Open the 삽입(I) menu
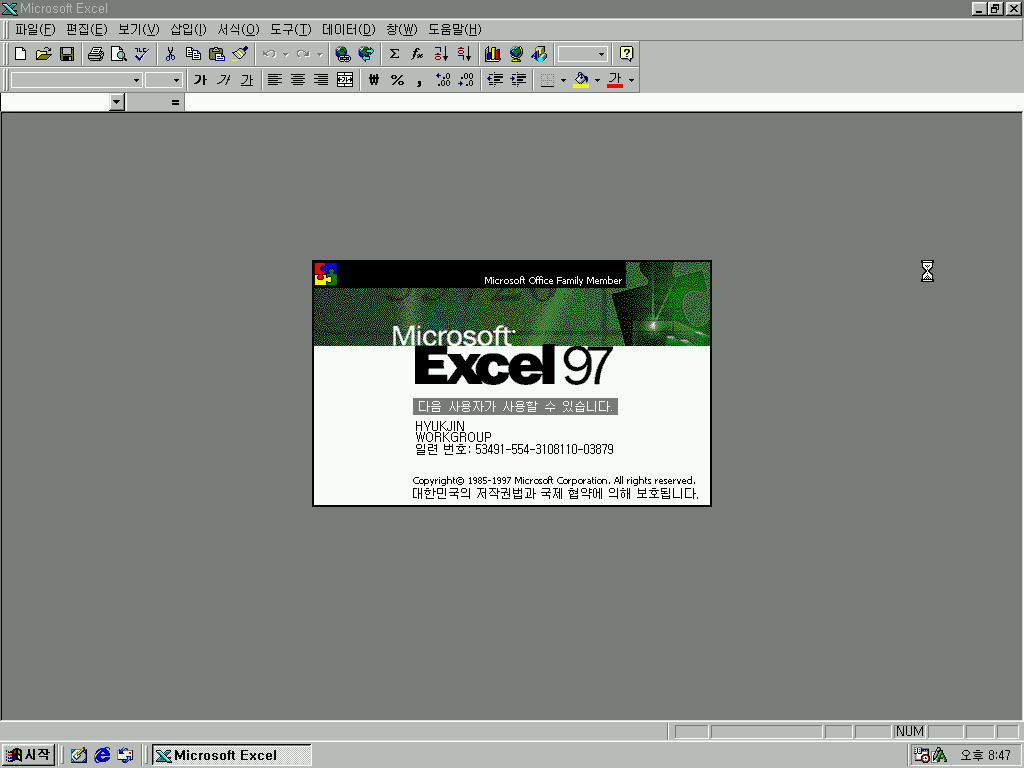 (188, 29)
